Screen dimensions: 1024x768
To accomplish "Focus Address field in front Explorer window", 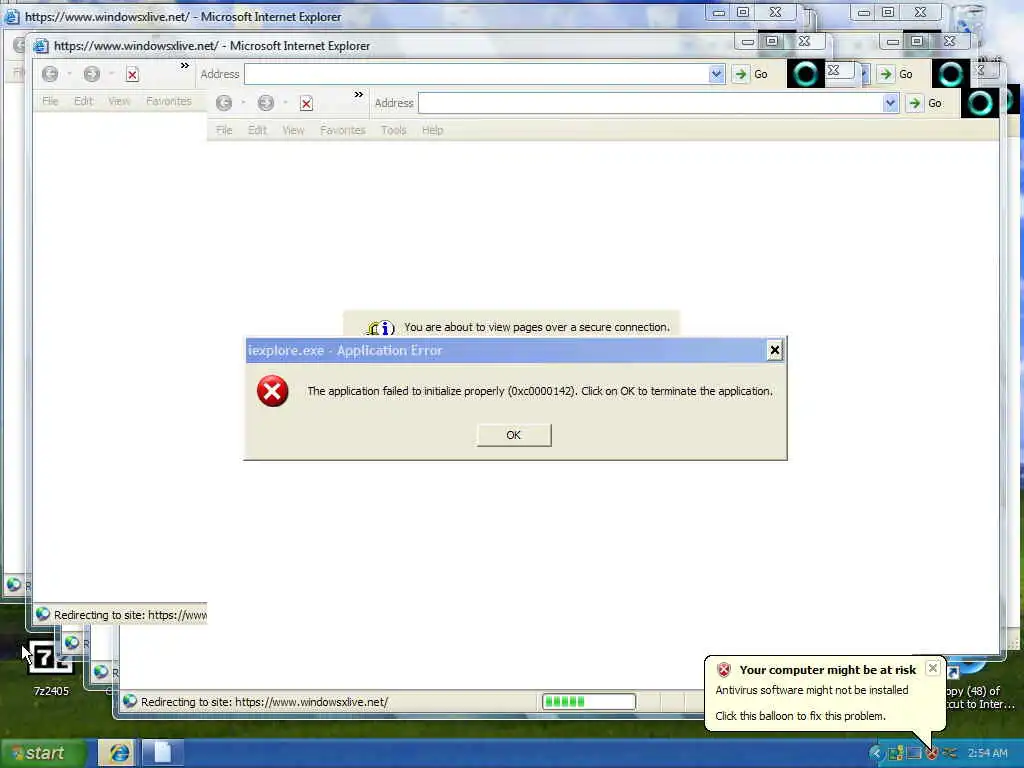I will [x=650, y=103].
